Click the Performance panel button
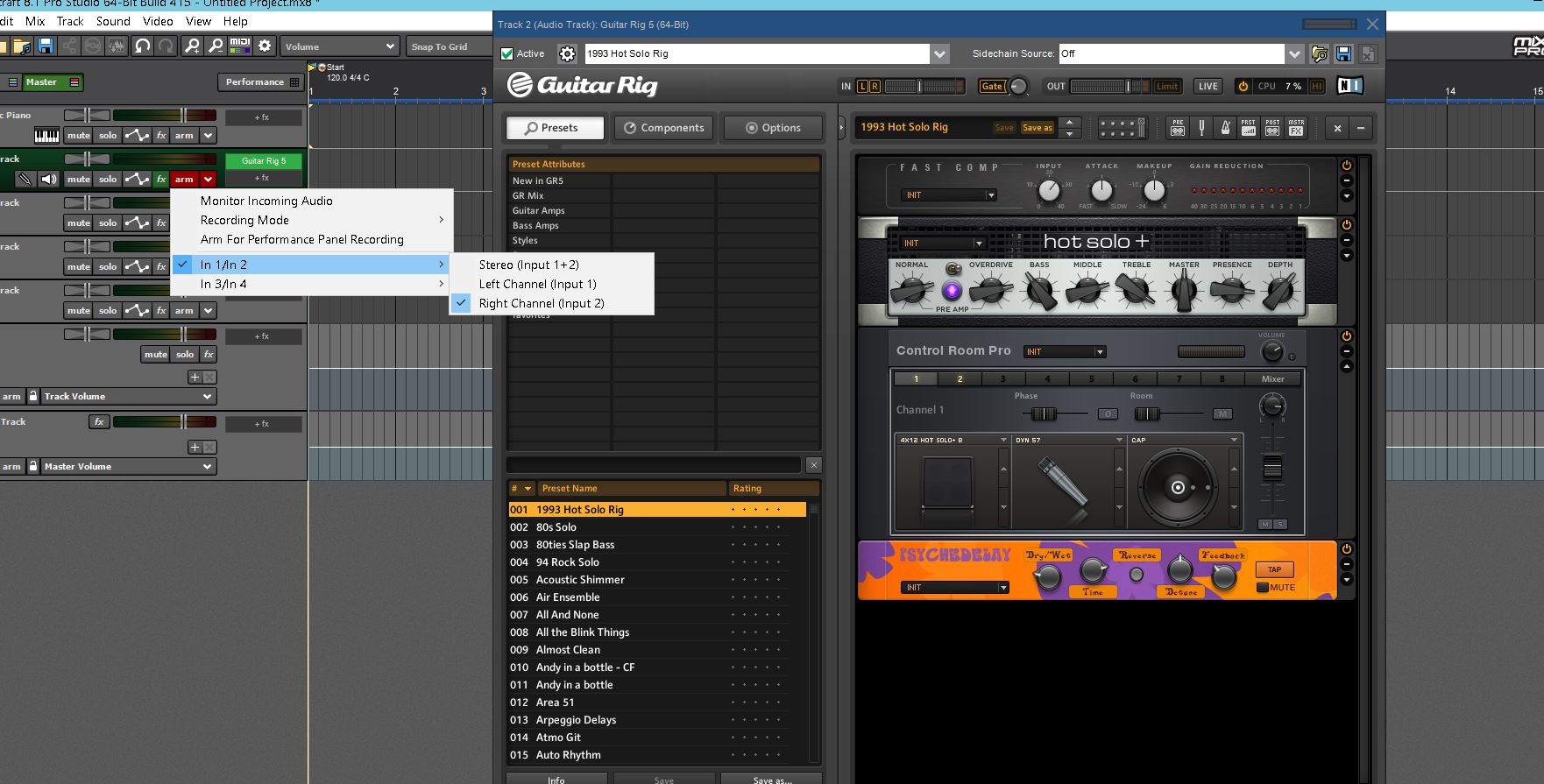Viewport: 1544px width, 784px height. [261, 81]
